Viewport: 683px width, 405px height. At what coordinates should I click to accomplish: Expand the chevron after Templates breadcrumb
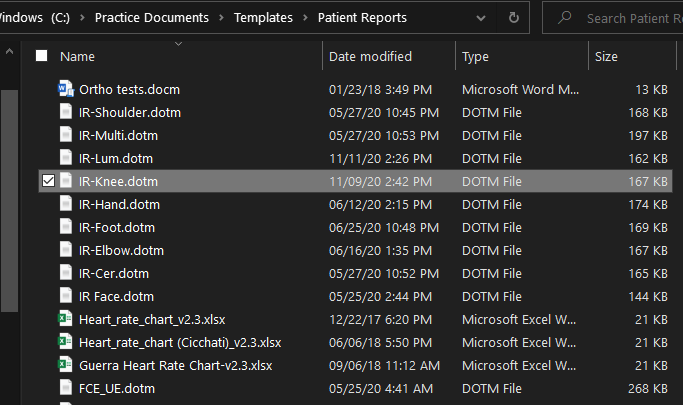point(307,18)
